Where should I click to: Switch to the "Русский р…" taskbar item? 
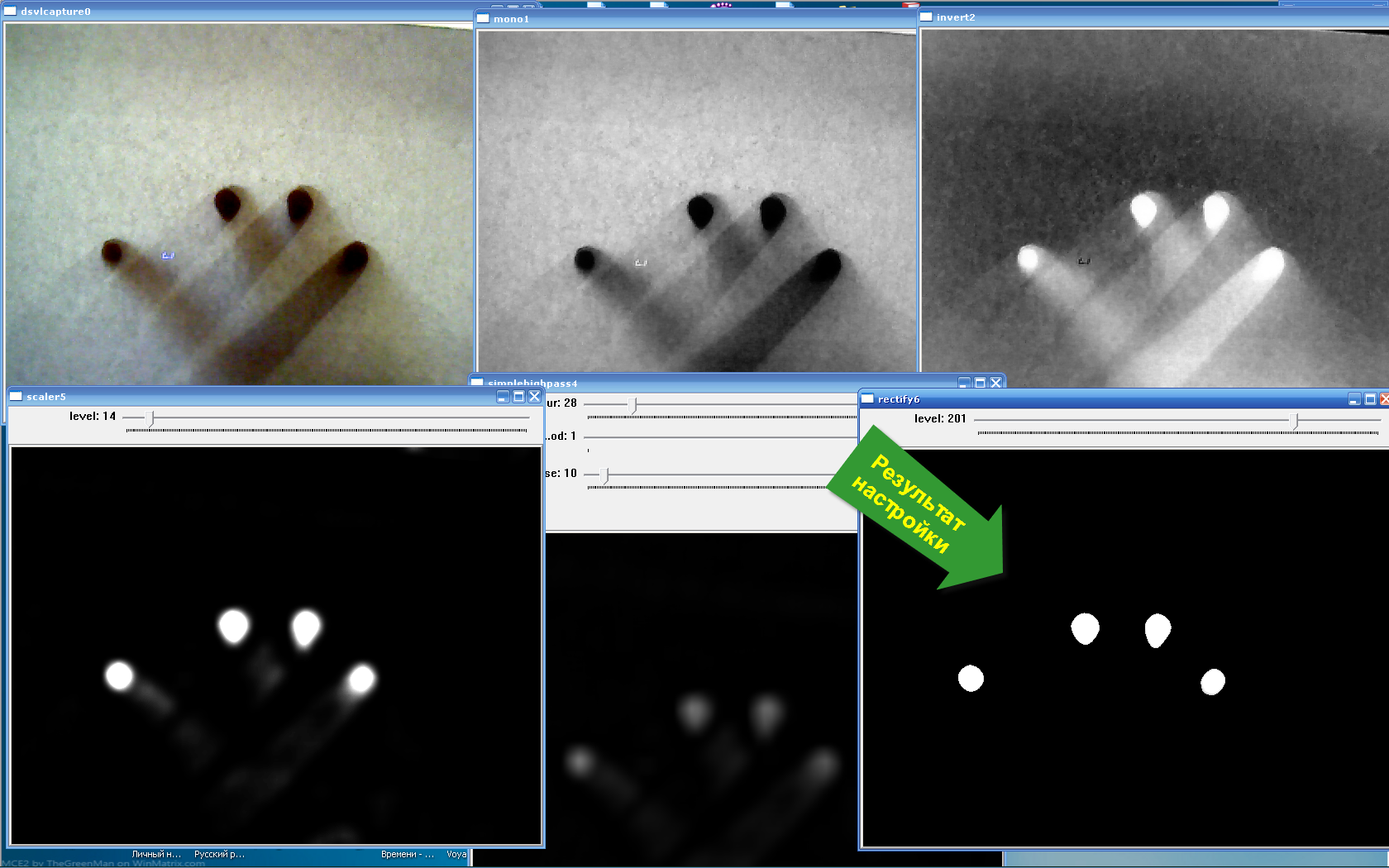[x=219, y=855]
